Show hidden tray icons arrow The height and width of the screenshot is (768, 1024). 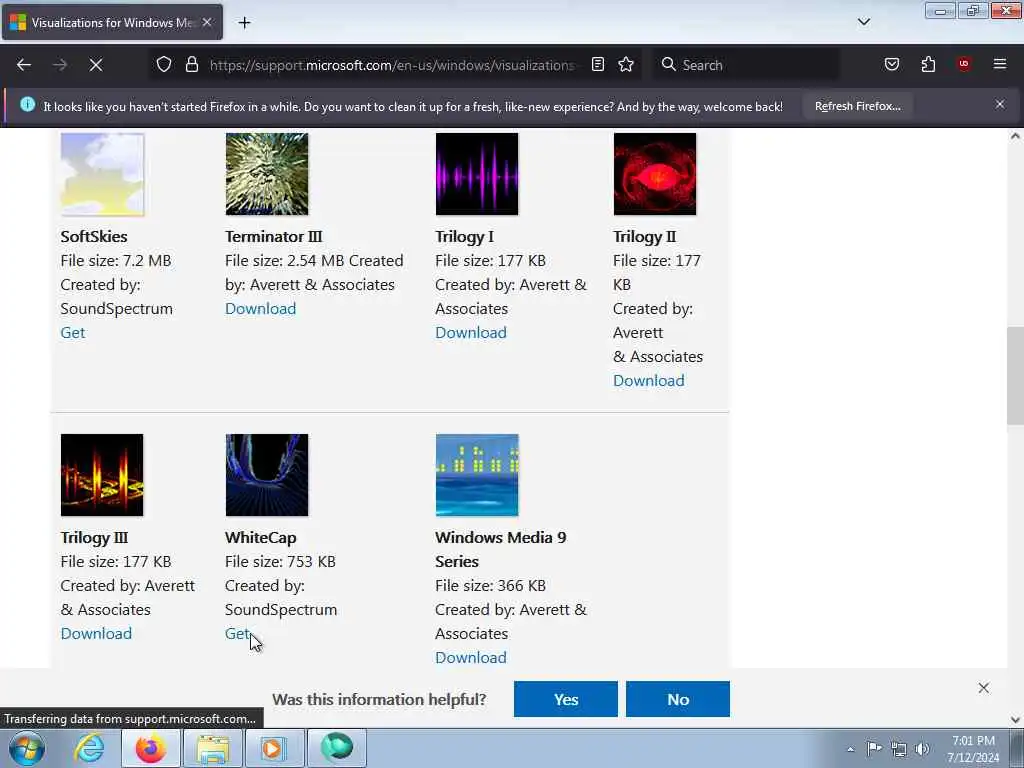(x=850, y=749)
